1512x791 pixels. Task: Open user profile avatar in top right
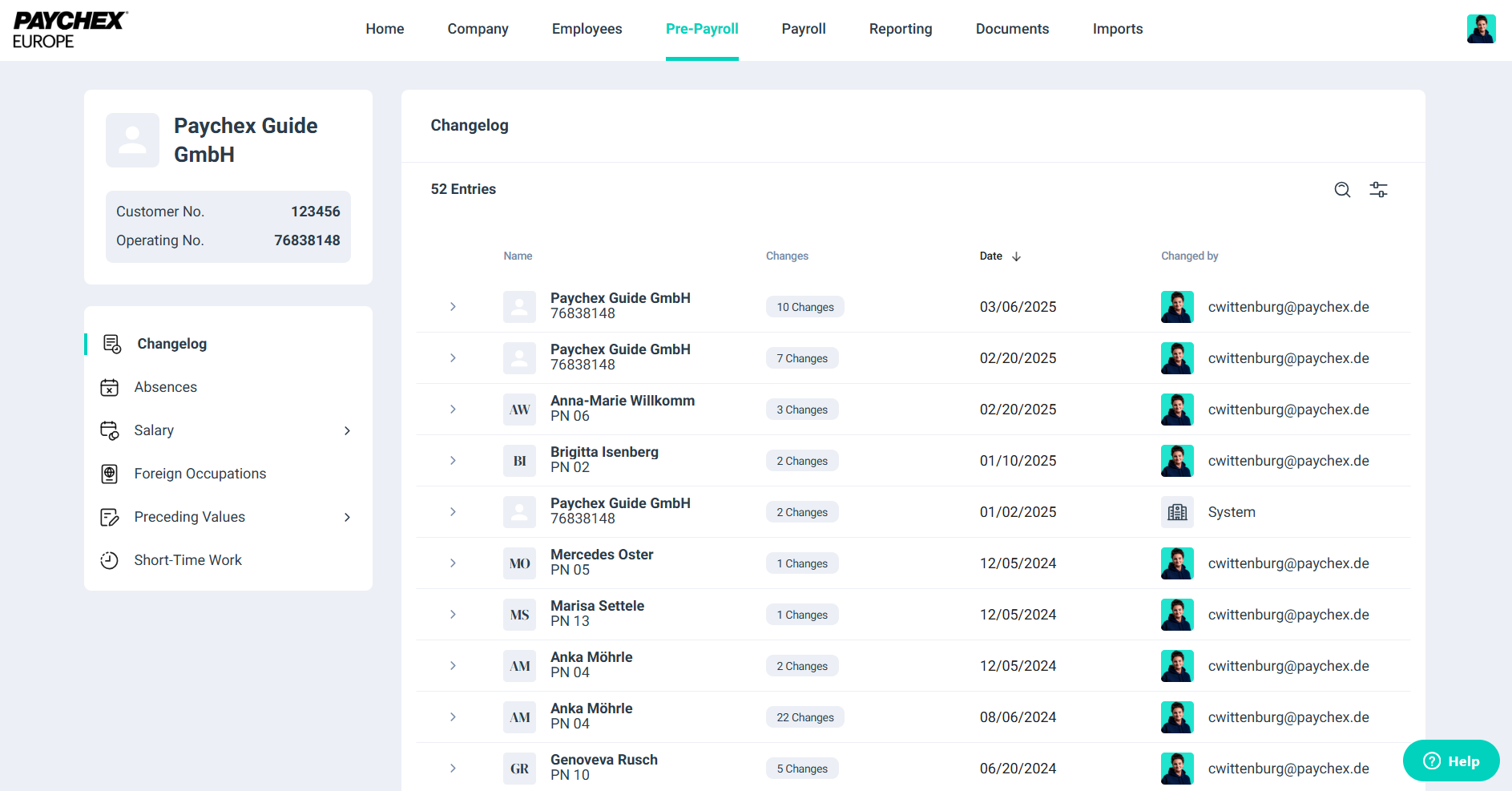[1481, 29]
